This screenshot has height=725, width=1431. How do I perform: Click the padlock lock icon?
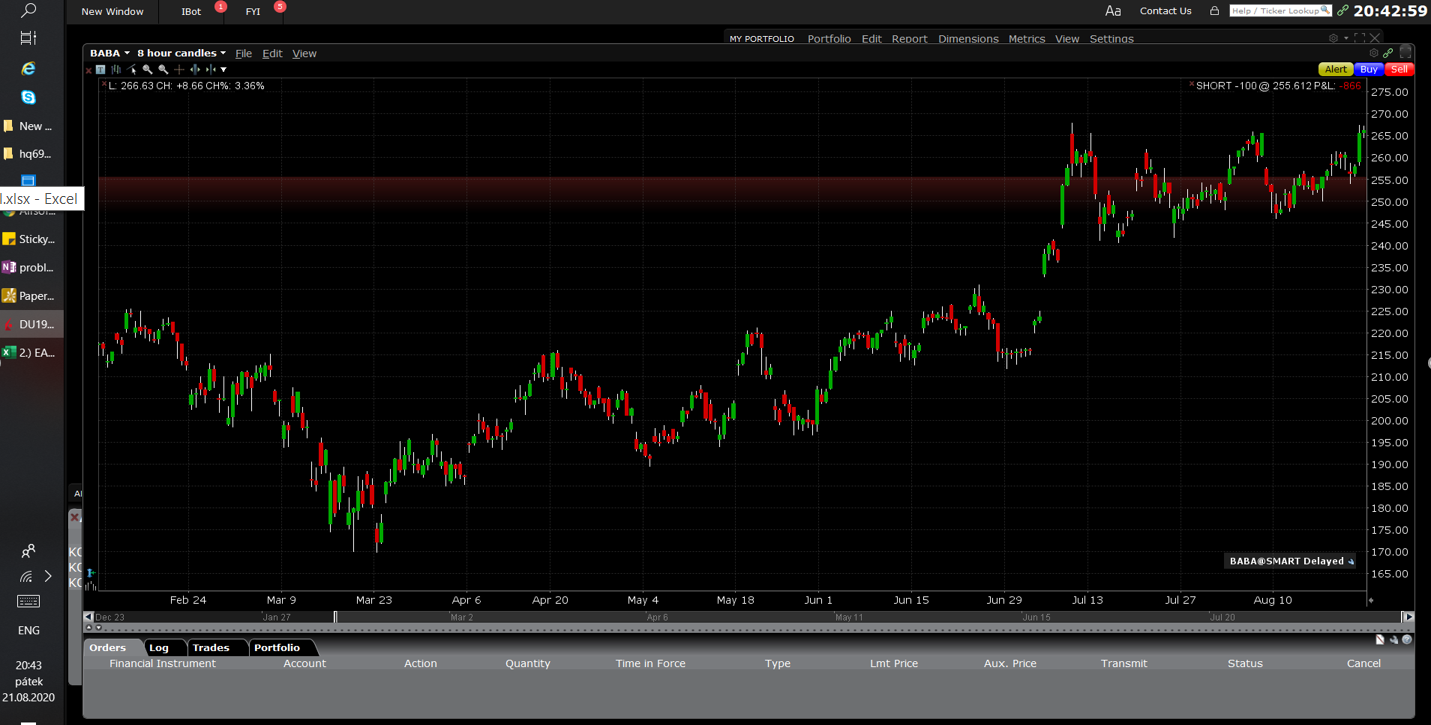pos(1215,11)
